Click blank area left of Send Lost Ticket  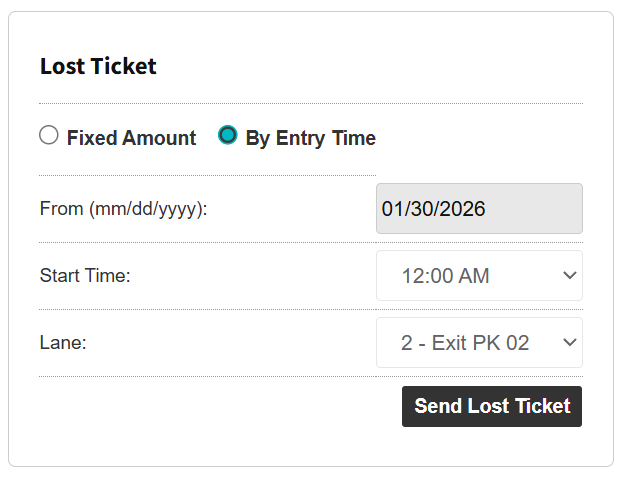pyautogui.click(x=220, y=406)
